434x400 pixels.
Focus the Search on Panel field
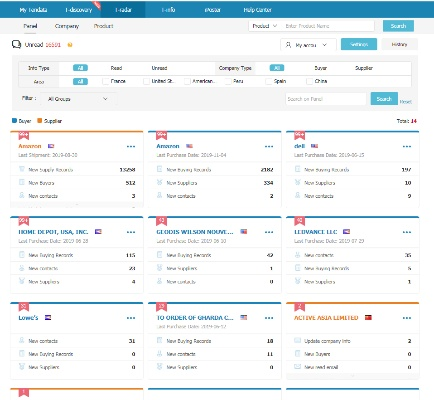tap(326, 99)
